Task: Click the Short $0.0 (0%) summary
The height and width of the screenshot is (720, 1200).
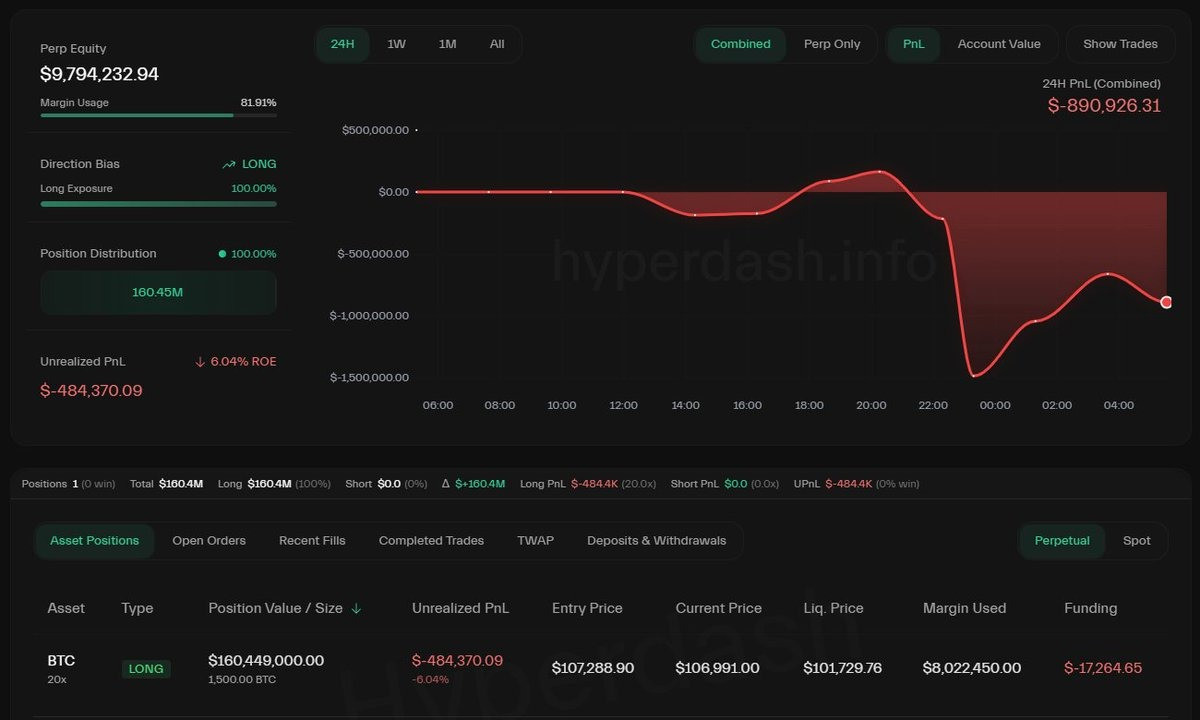Action: click(x=386, y=484)
